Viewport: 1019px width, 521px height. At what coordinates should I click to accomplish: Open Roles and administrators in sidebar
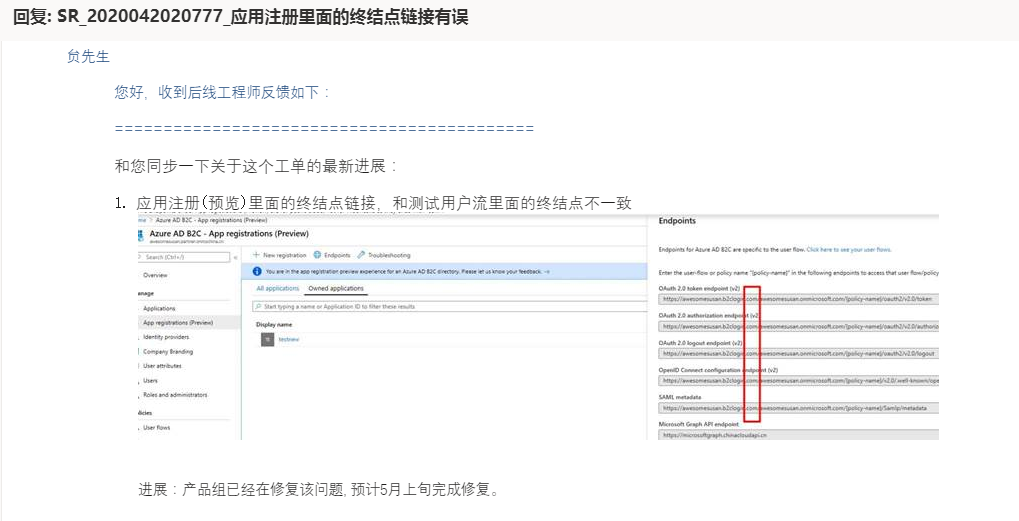pyautogui.click(x=175, y=395)
